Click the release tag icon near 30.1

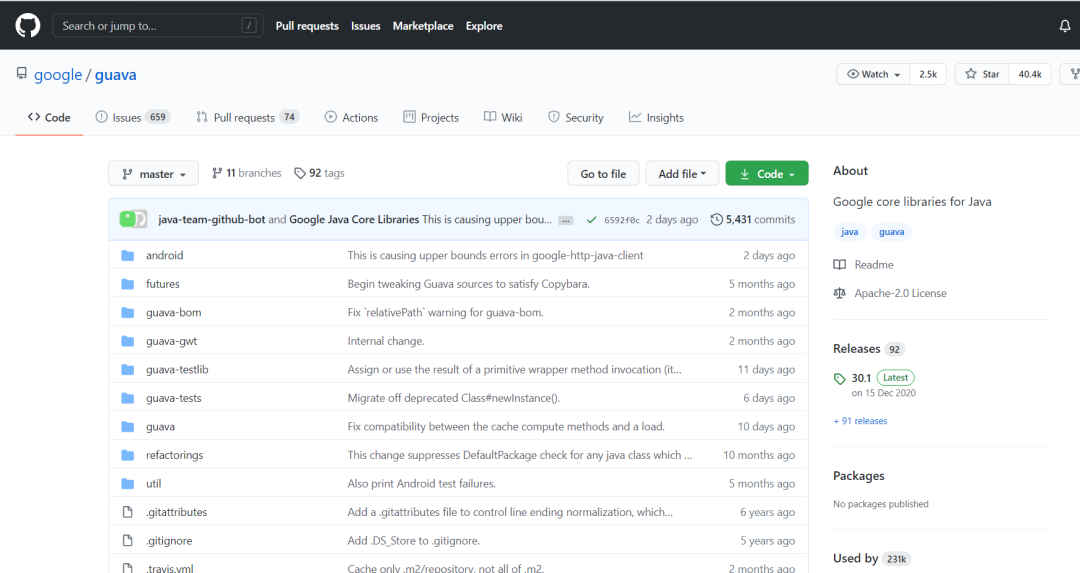click(840, 379)
